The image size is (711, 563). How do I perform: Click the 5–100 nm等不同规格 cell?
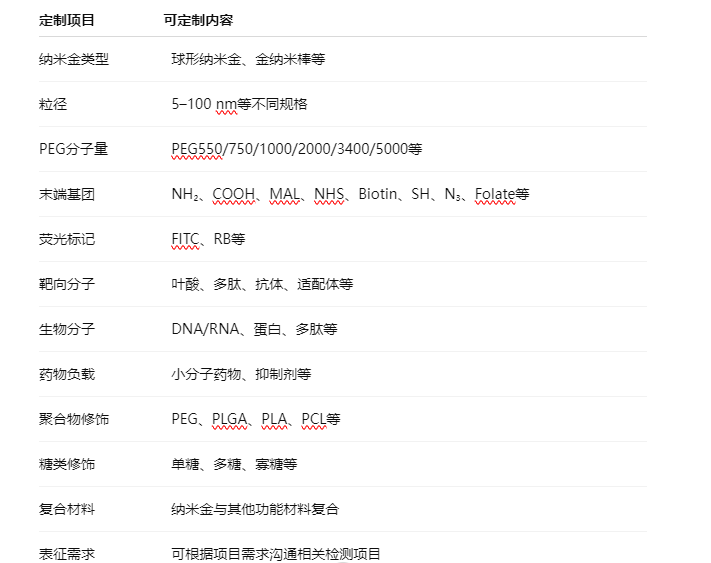point(239,104)
